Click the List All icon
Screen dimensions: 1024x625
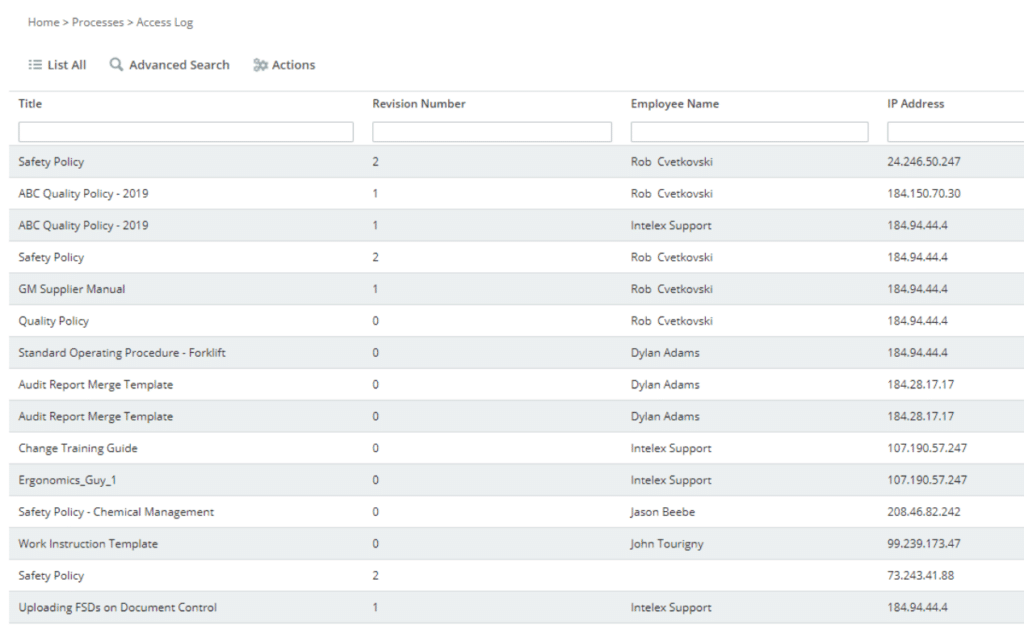tap(35, 65)
